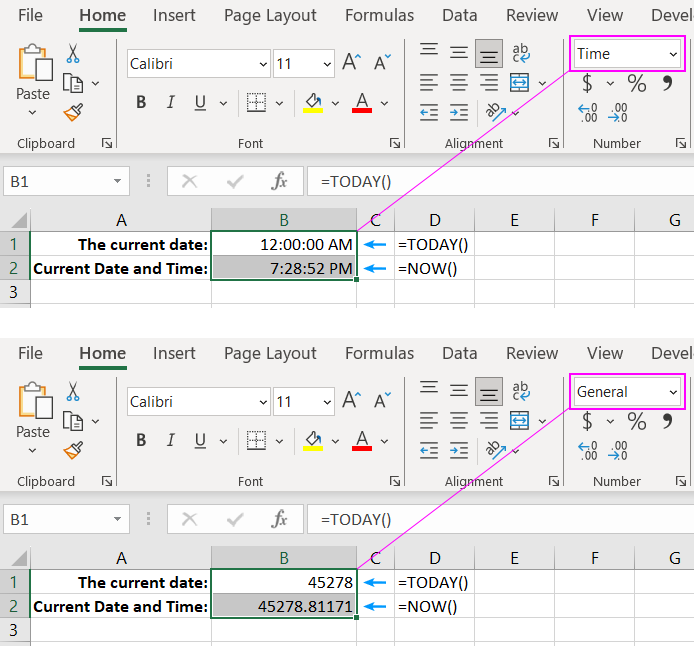Toggle Underline in the upper ribbon
Screen dimensions: 694x646
[199, 102]
